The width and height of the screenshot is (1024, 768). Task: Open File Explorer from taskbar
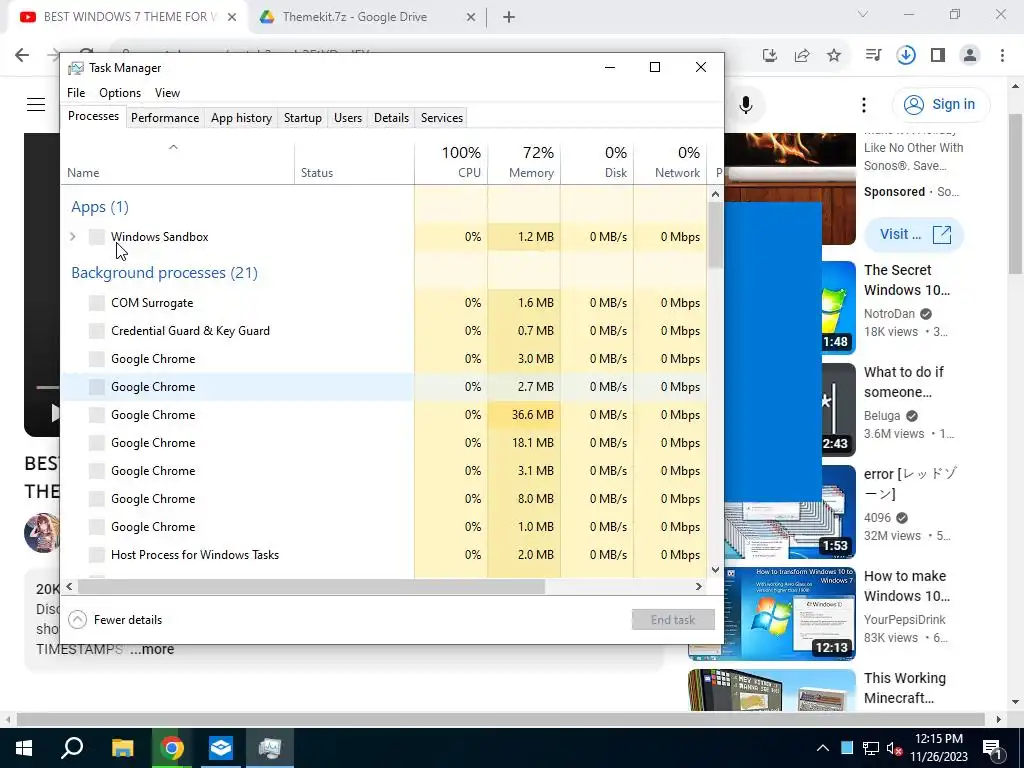click(122, 748)
